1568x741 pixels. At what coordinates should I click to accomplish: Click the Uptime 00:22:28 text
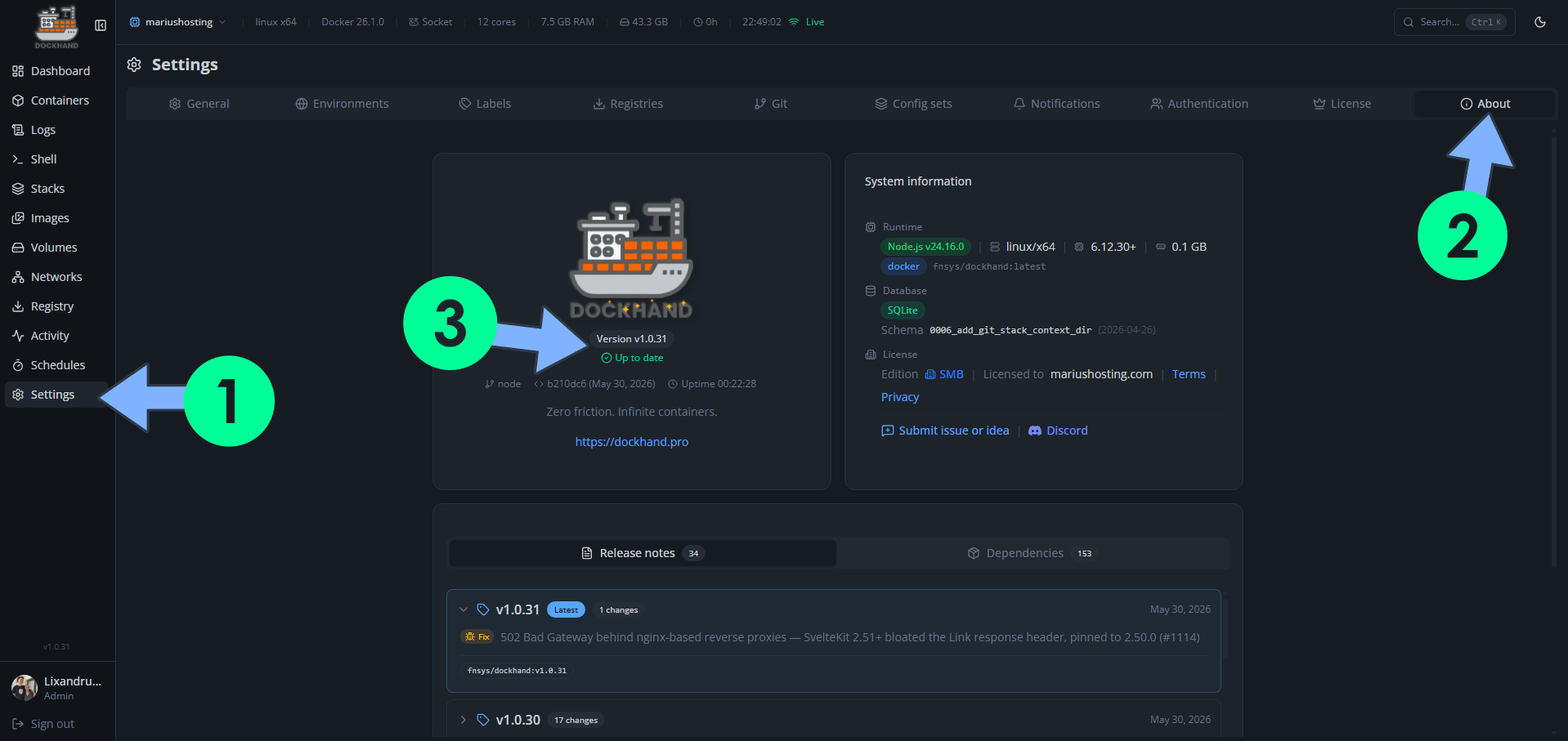click(x=719, y=384)
